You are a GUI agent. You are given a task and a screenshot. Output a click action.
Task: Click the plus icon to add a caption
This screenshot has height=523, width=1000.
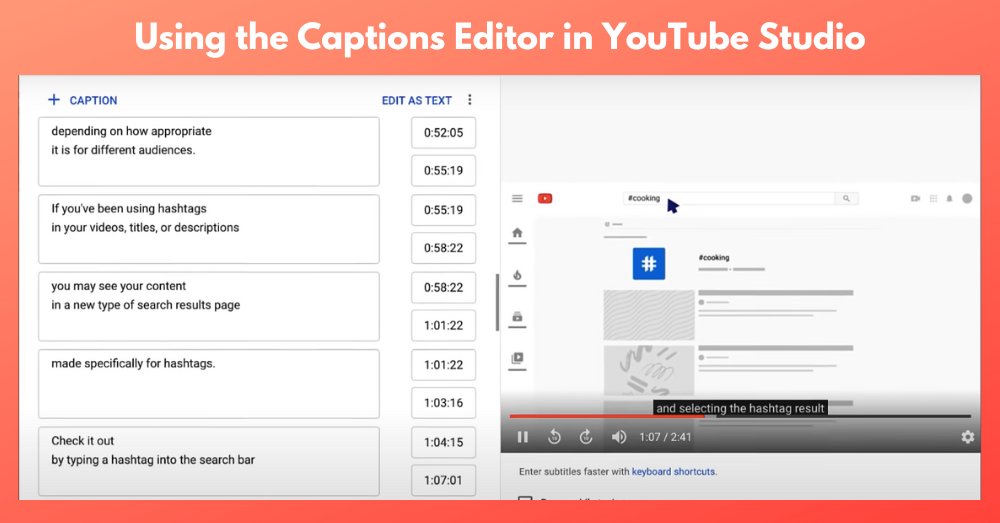click(x=54, y=99)
